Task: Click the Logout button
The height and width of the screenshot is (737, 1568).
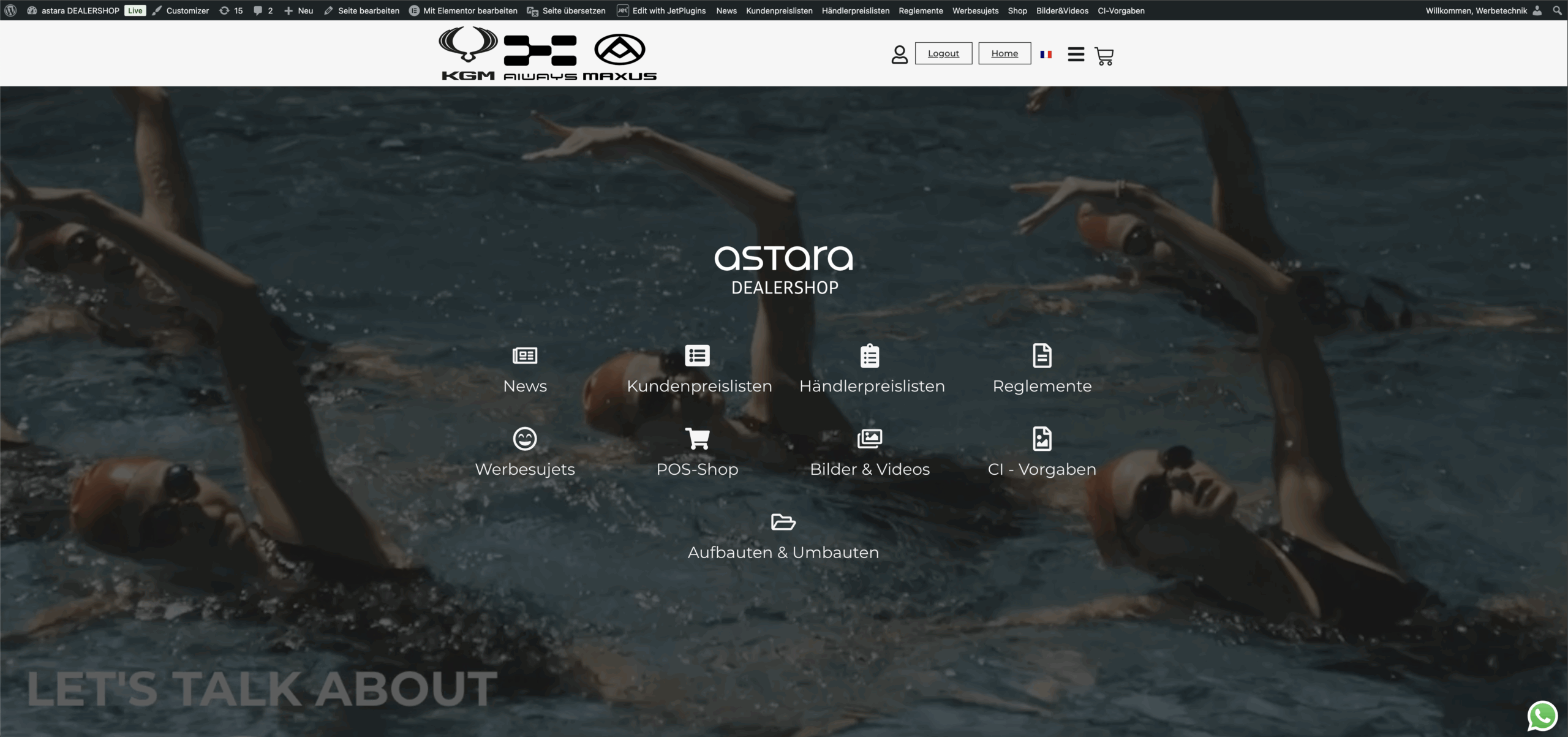Action: 943,53
